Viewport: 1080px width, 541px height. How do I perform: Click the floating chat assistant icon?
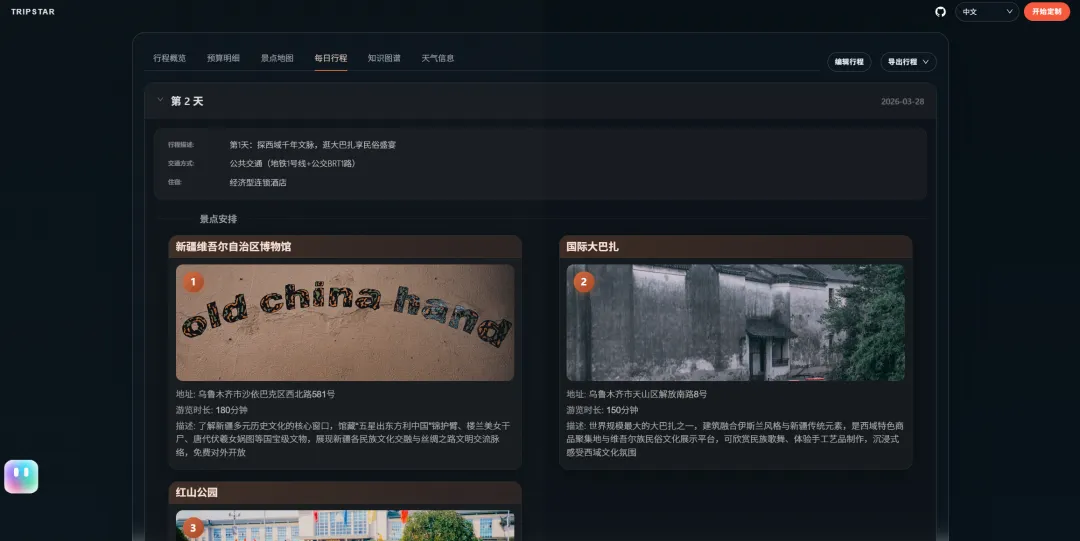(x=21, y=477)
